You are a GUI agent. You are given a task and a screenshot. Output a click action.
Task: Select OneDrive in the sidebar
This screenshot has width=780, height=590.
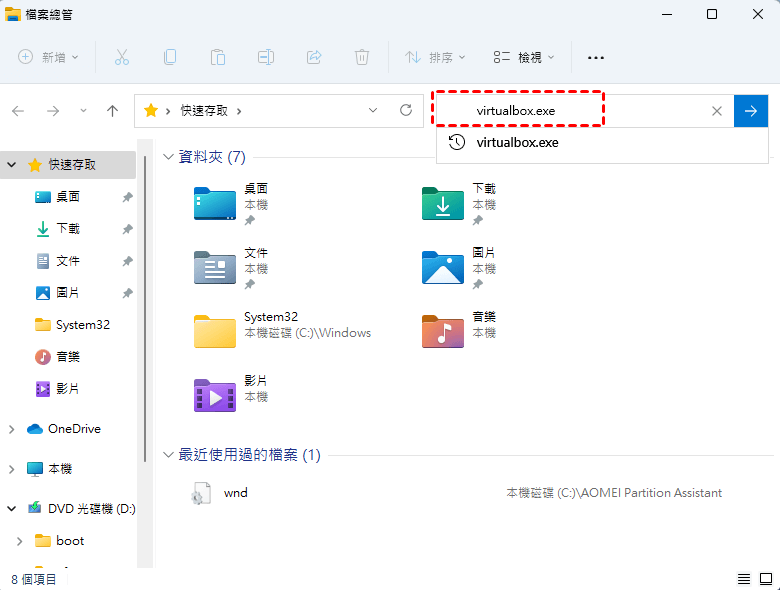pos(64,429)
